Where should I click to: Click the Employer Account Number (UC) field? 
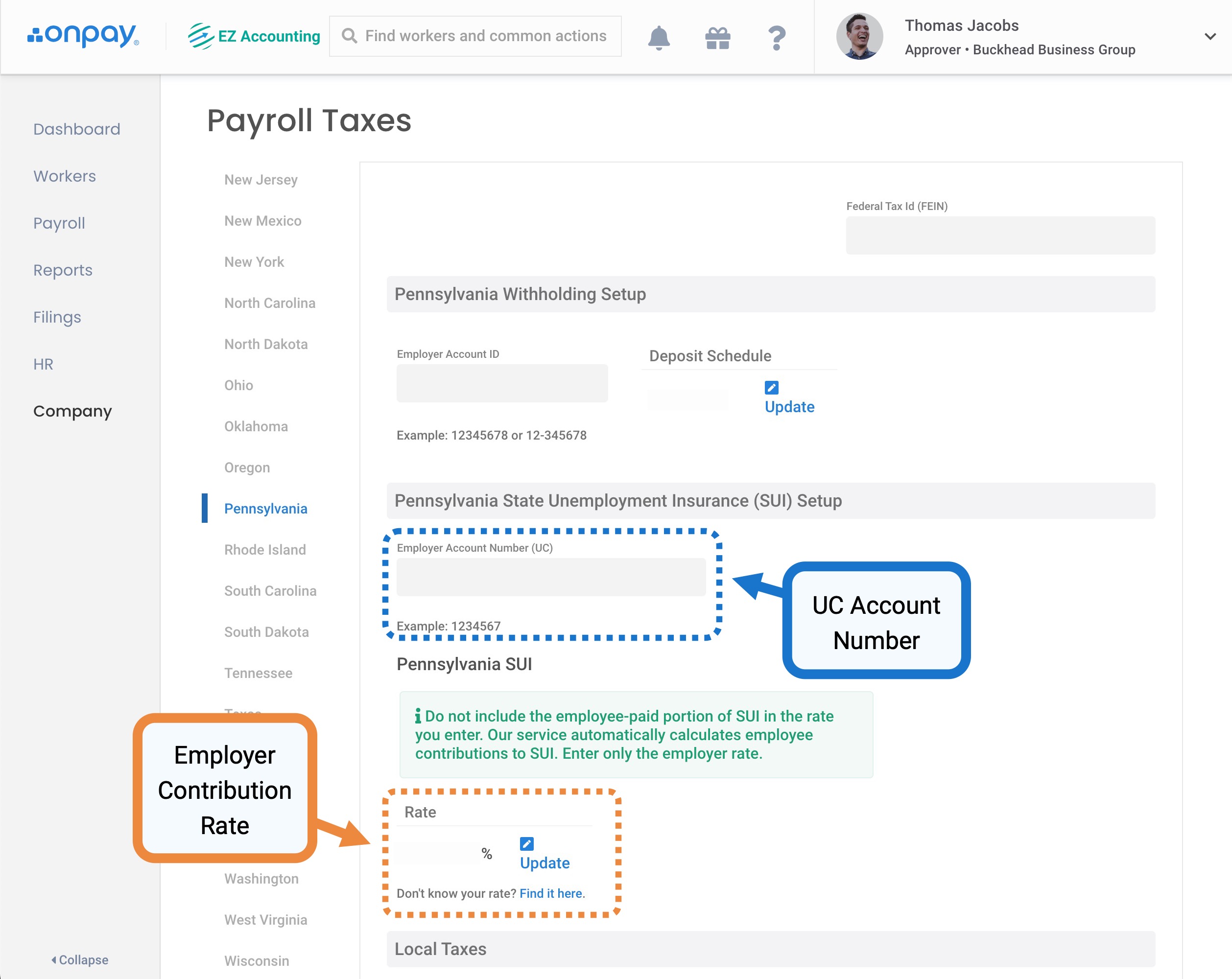point(550,577)
